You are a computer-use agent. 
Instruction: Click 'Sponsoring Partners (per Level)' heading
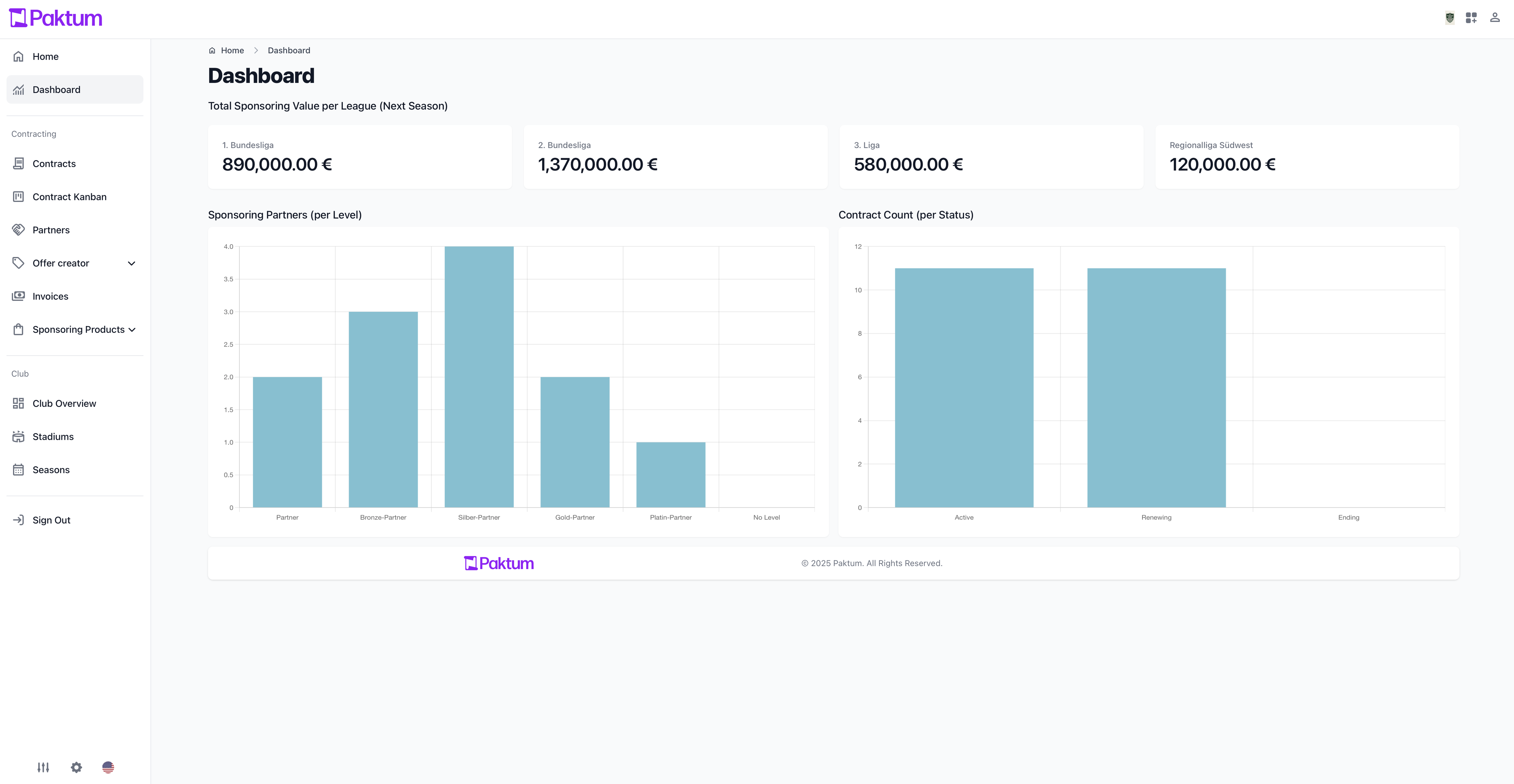coord(285,215)
